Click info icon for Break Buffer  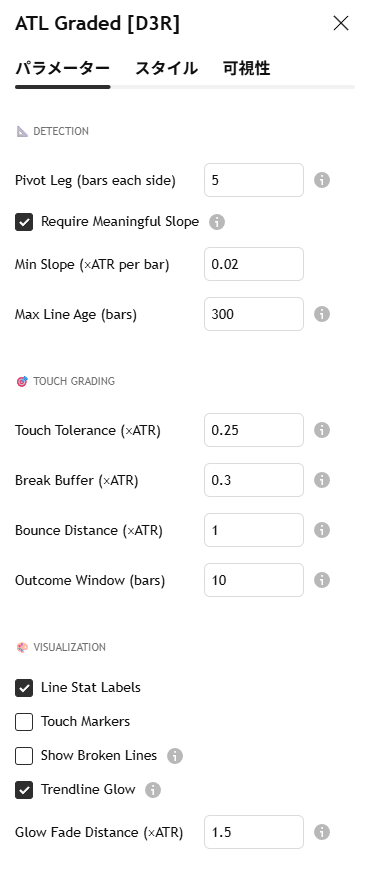click(322, 480)
